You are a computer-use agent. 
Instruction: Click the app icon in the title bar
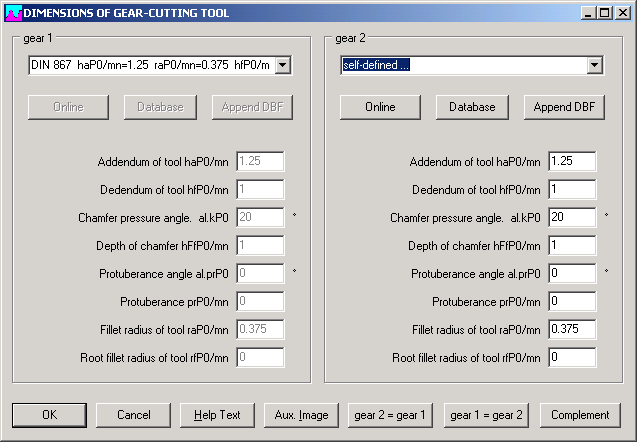pyautogui.click(x=12, y=12)
